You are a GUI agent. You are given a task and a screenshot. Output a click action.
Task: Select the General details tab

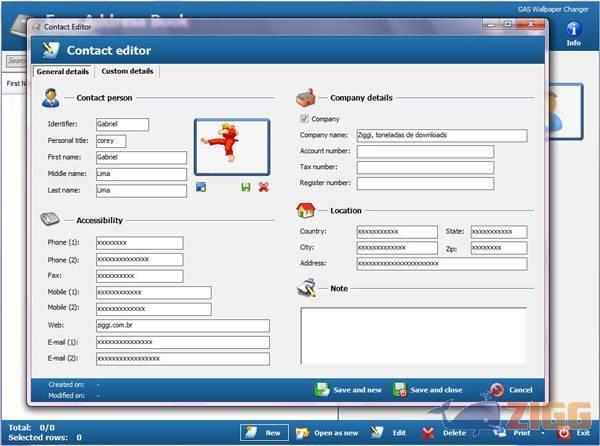[62, 71]
